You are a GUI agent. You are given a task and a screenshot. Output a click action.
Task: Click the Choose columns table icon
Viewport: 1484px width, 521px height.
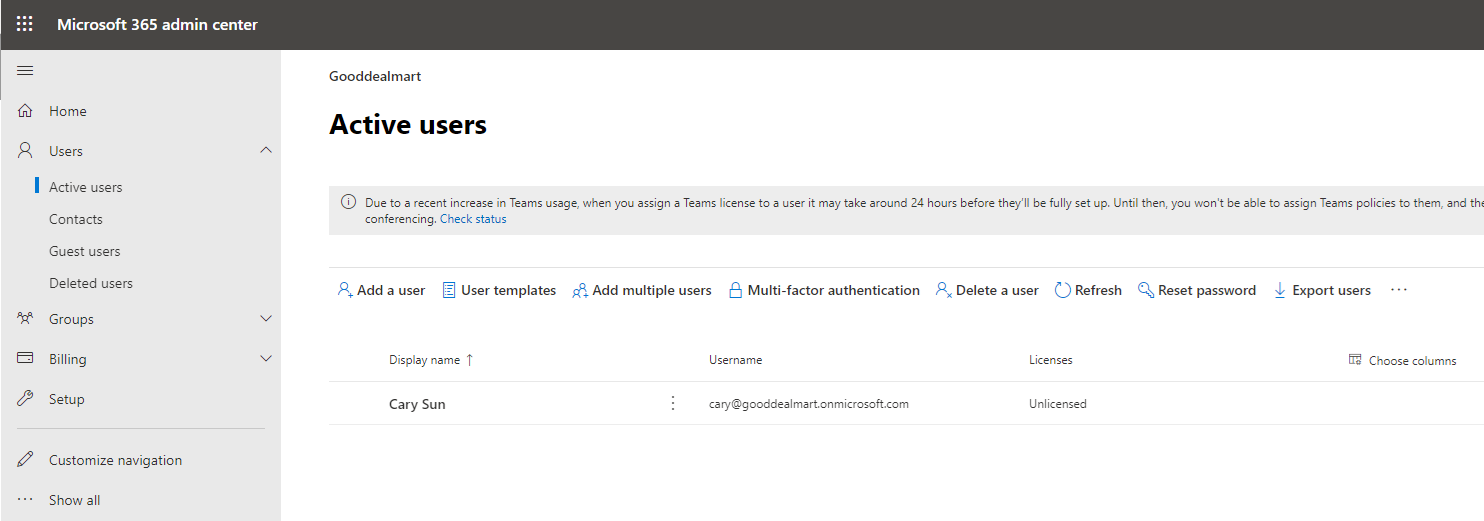click(1355, 360)
